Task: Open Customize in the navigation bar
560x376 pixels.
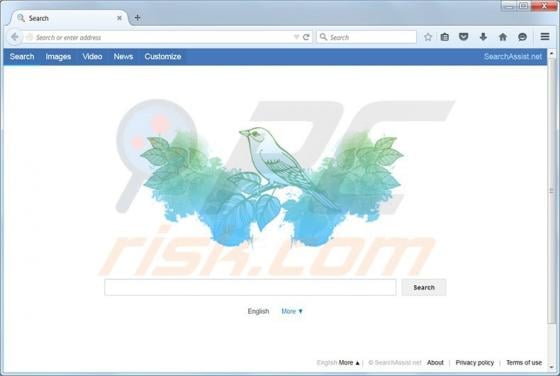Action: 163,56
